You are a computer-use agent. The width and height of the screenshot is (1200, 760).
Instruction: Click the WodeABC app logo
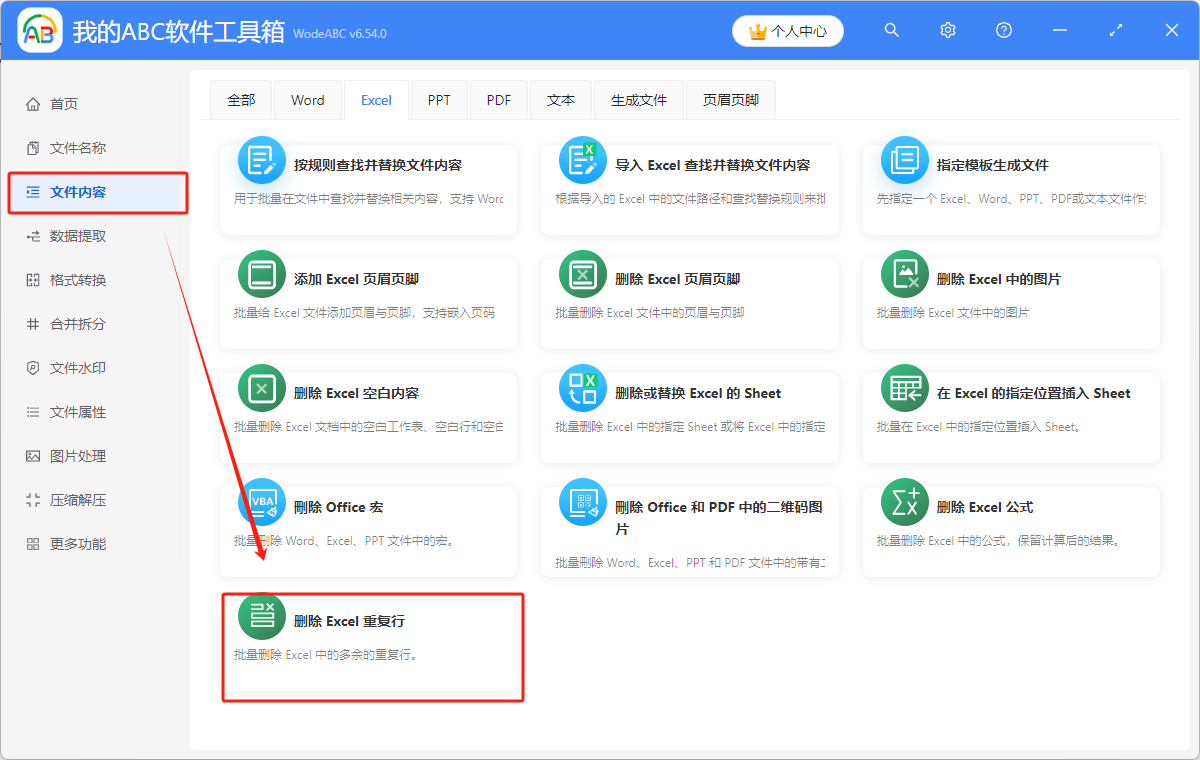39,30
